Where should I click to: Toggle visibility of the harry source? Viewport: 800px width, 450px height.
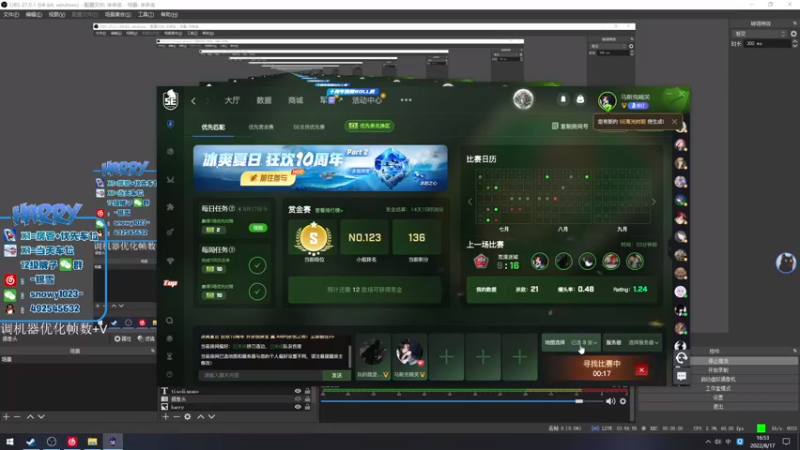pos(298,407)
